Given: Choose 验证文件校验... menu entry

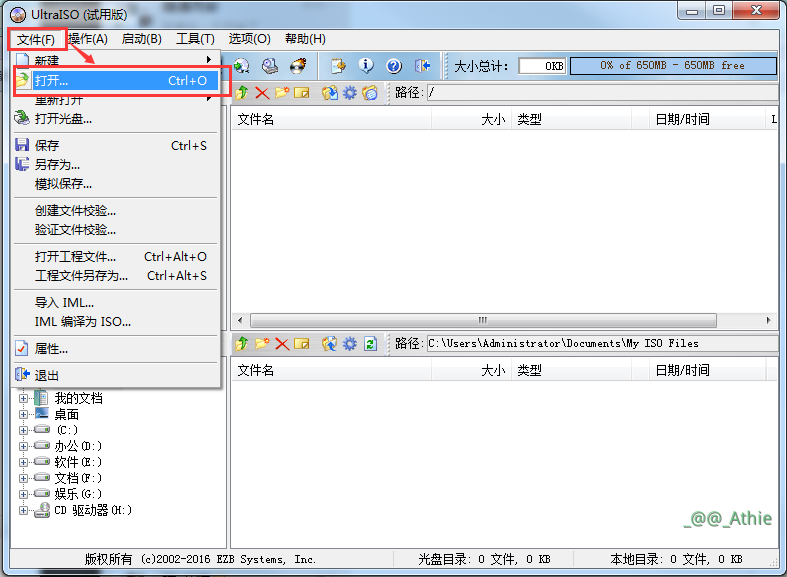Looking at the screenshot, I should coord(116,230).
